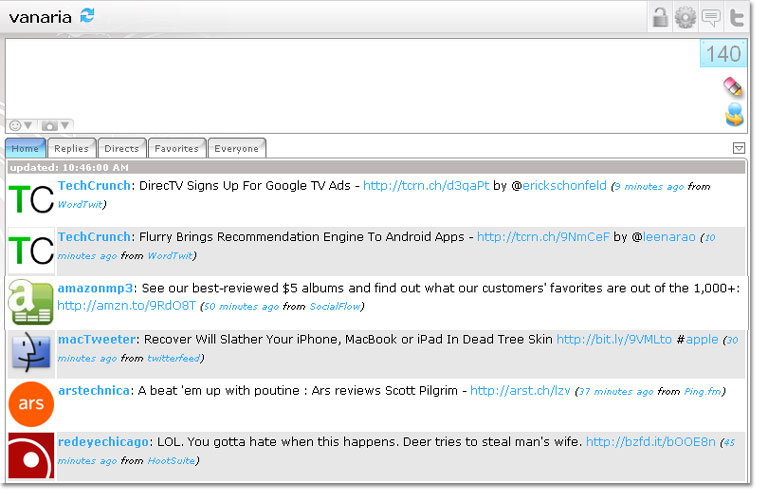The height and width of the screenshot is (490, 757).
Task: Open the @leenarao mention
Action: (669, 237)
